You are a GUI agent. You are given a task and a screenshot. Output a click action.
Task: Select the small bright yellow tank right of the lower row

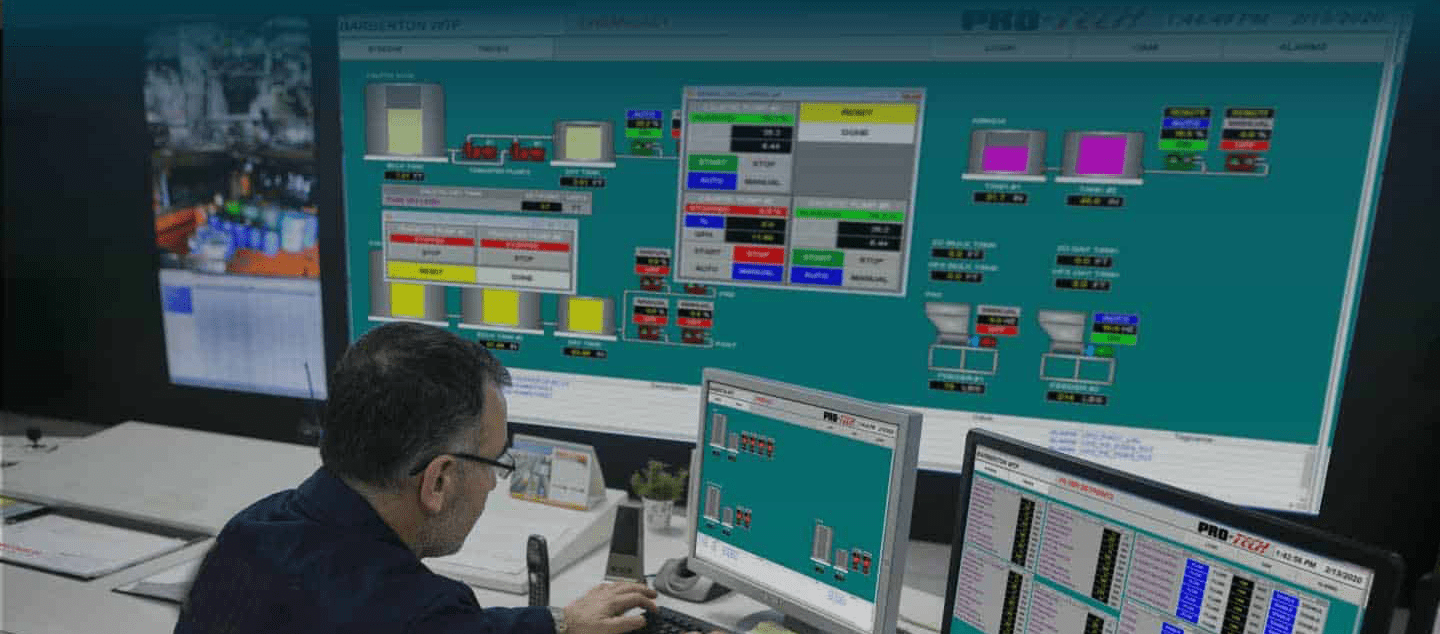point(586,315)
